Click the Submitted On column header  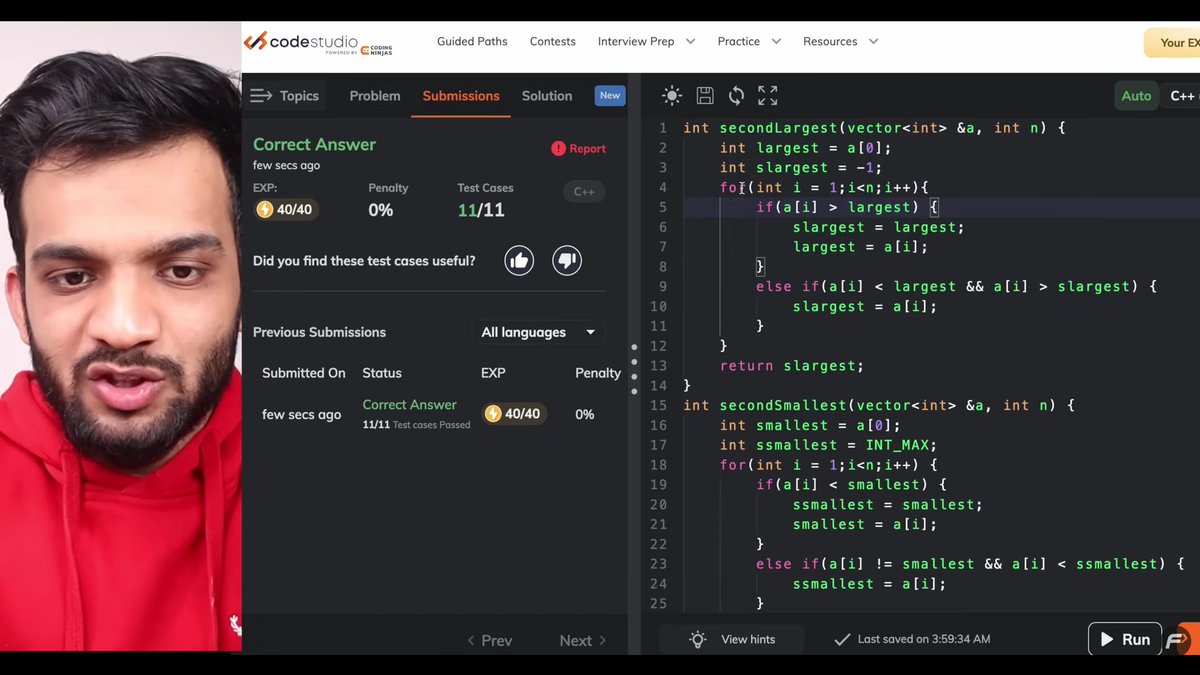coord(304,373)
